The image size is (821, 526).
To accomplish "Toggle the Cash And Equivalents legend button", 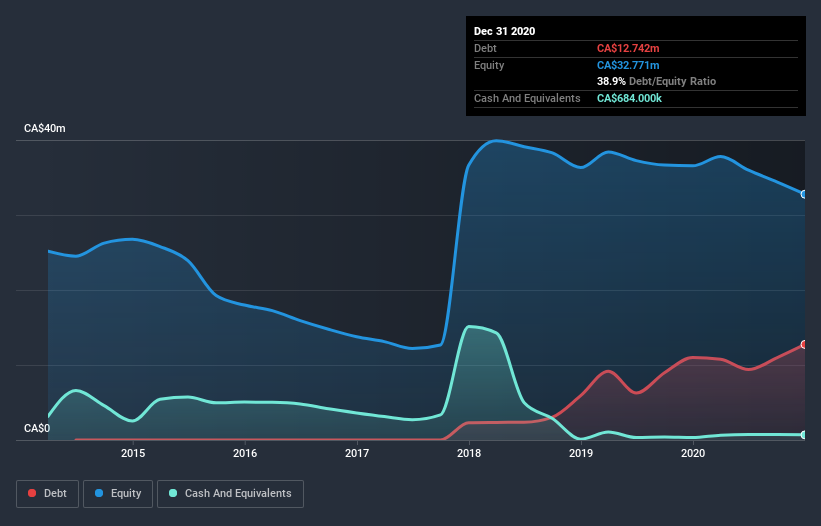I will coord(230,494).
